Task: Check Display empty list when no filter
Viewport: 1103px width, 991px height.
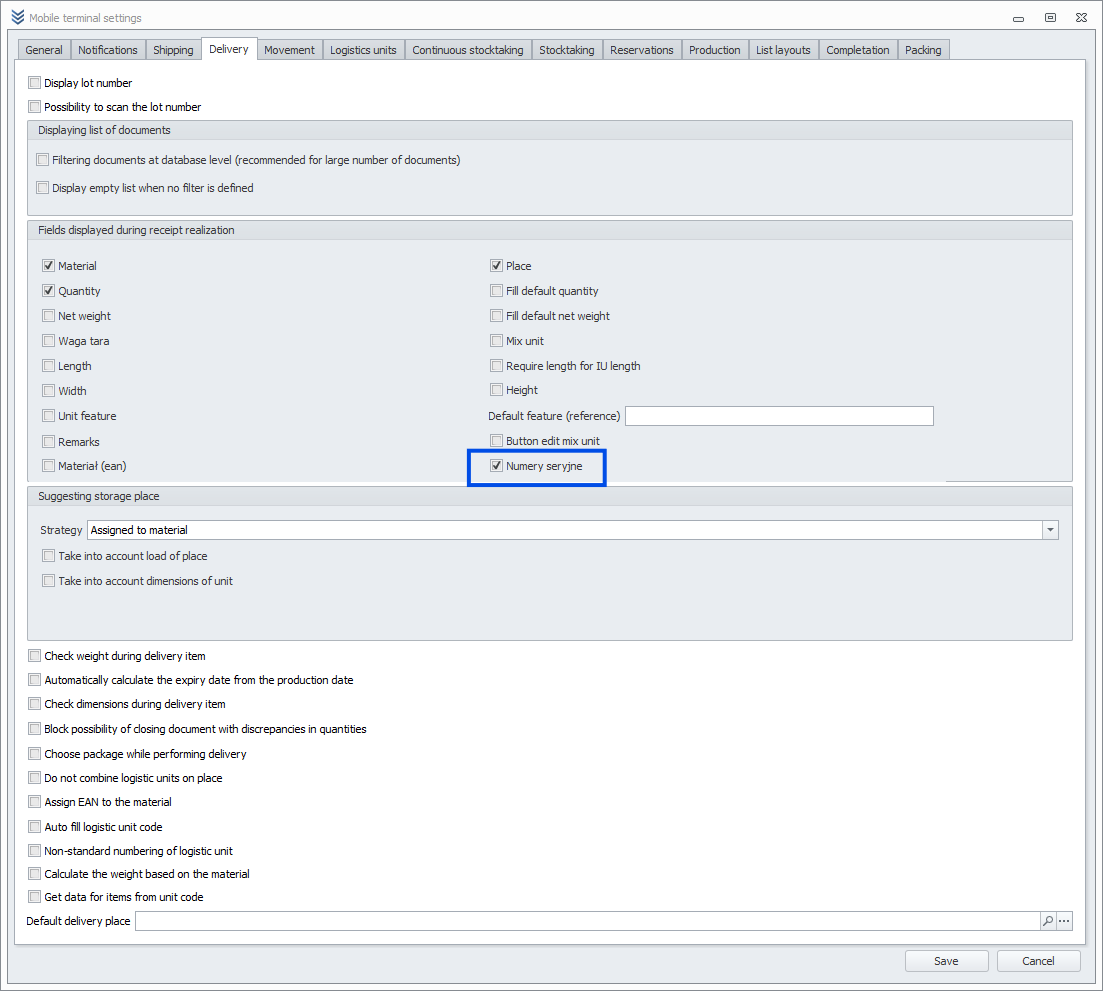Action: point(42,188)
